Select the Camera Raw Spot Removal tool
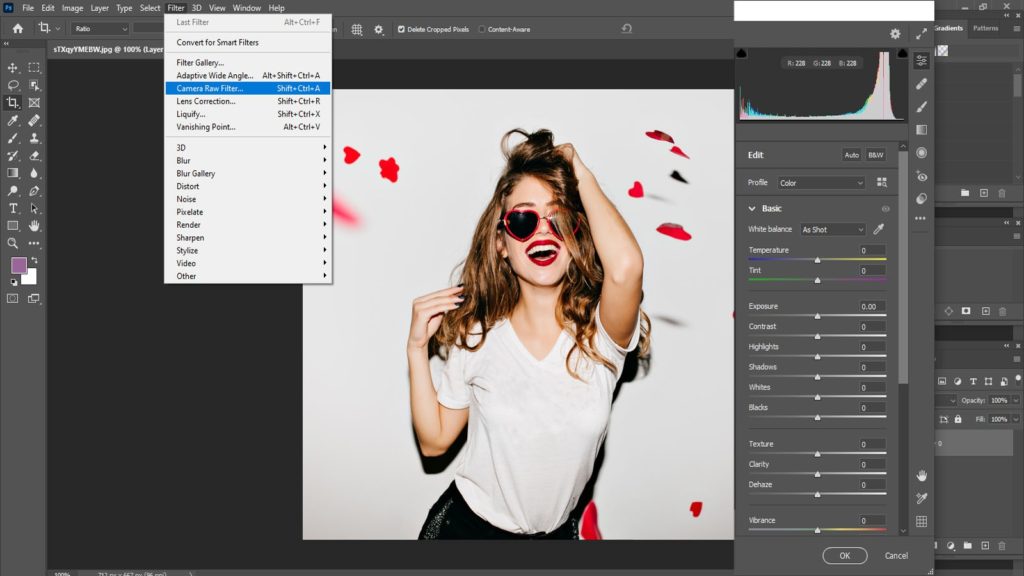1024x576 pixels. coord(921,84)
